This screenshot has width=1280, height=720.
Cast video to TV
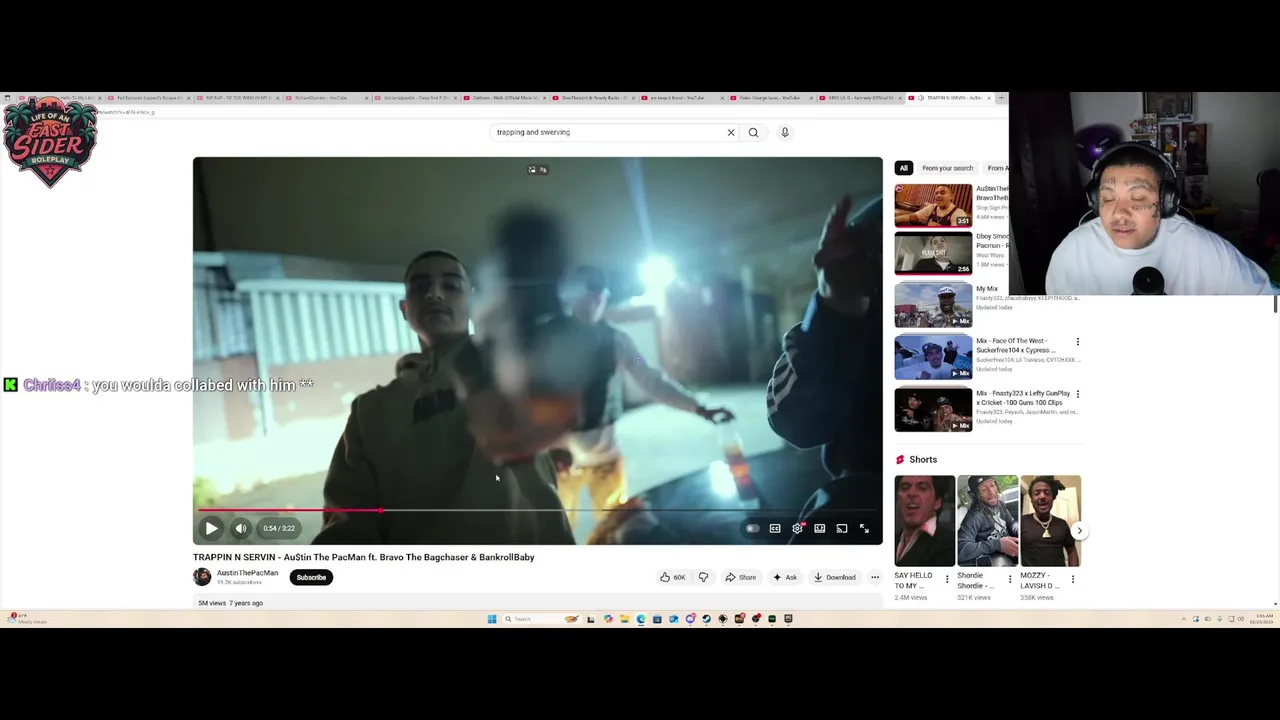pos(842,528)
